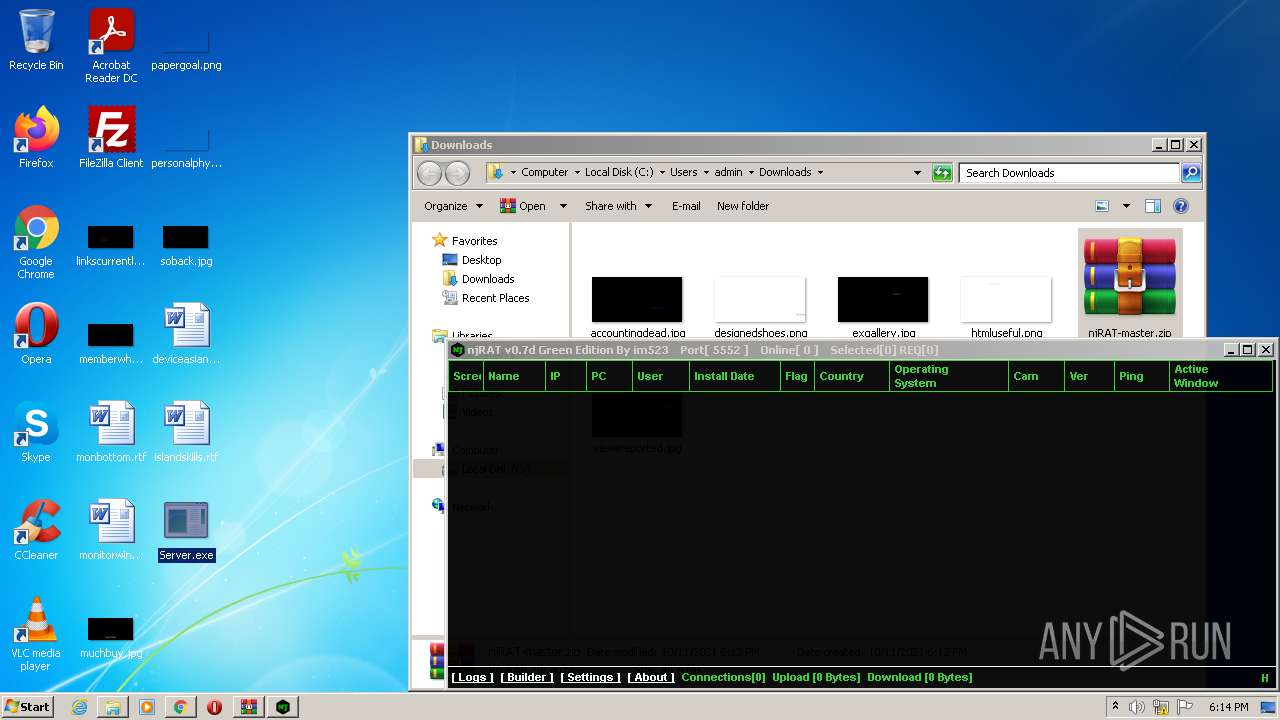This screenshot has width=1280, height=720.
Task: Expand the Open button dropdown arrow
Action: tap(563, 206)
